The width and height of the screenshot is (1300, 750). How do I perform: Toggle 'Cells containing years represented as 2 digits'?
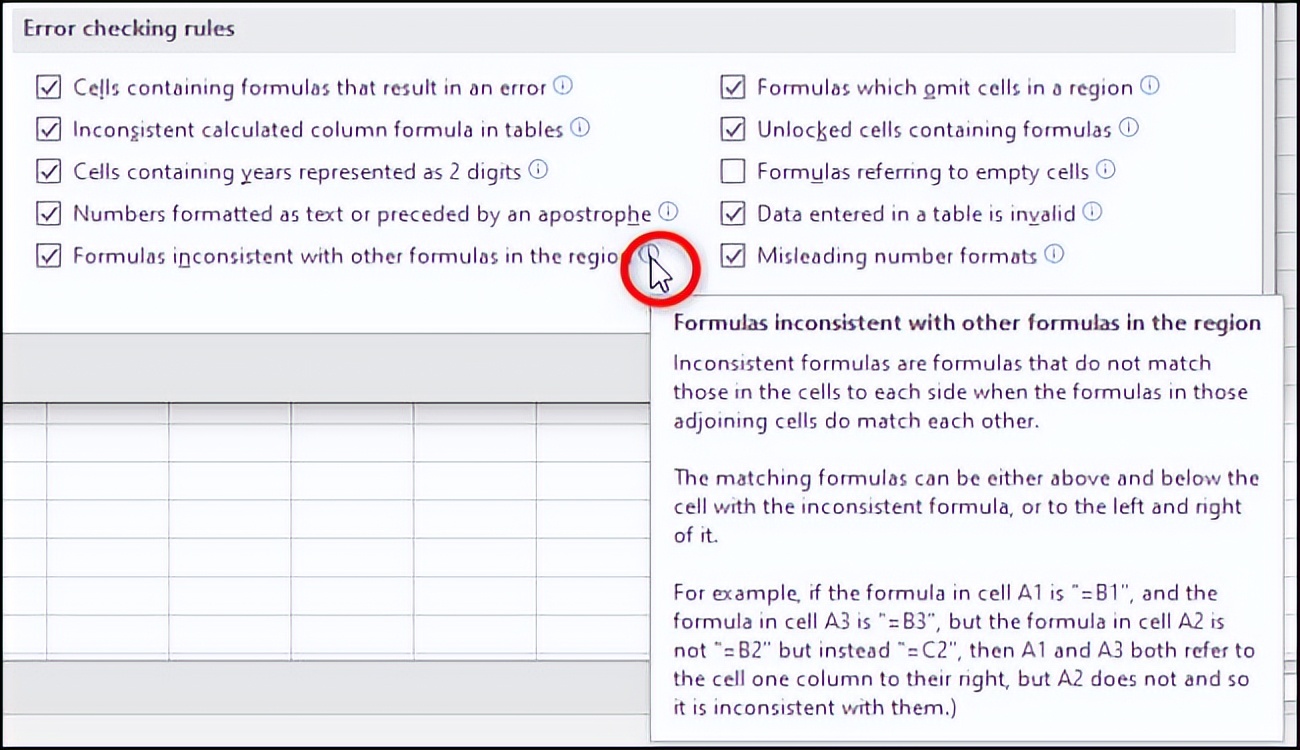coord(48,171)
